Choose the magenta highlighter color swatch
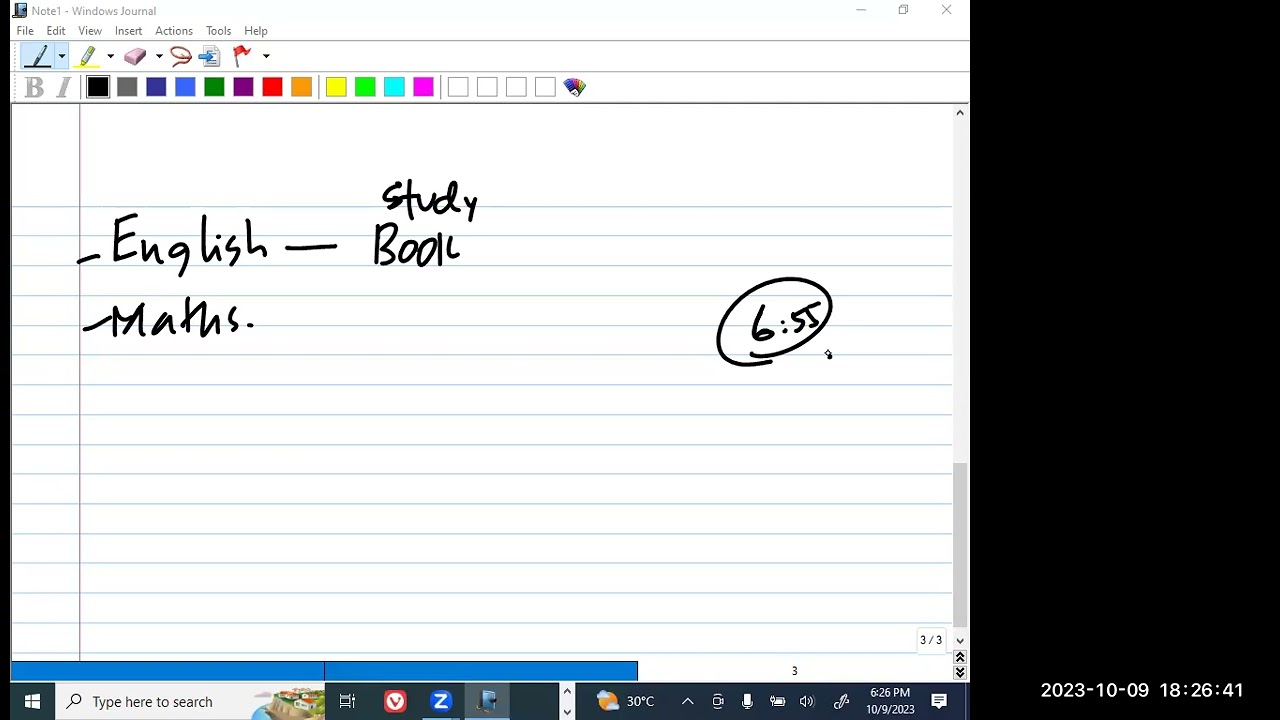The height and width of the screenshot is (720, 1280). (423, 88)
